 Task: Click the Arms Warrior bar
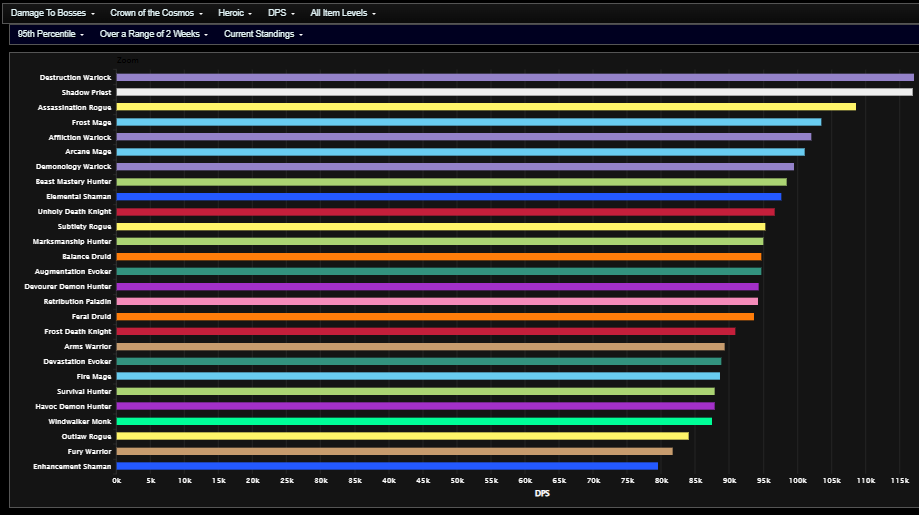[x=421, y=346]
